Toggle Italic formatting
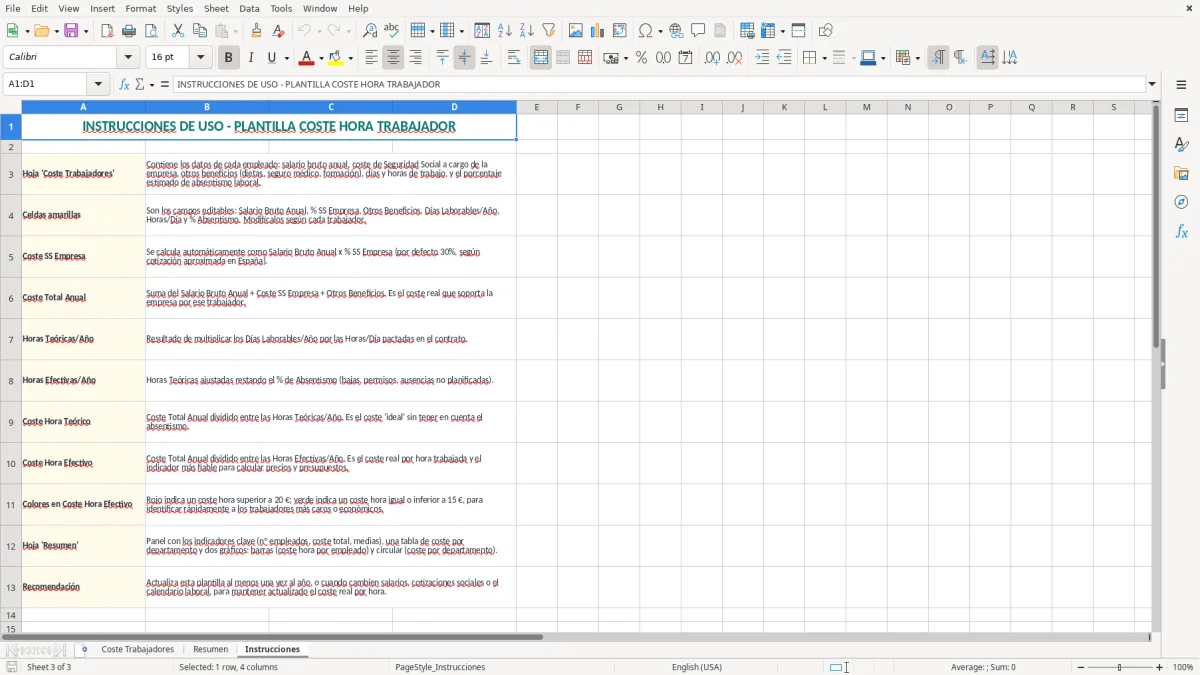 point(250,58)
